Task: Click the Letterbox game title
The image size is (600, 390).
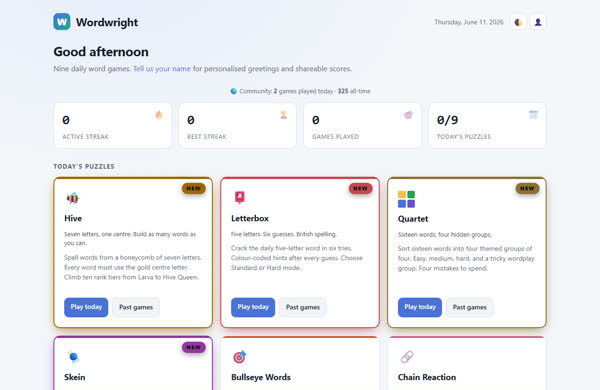Action: (x=250, y=219)
